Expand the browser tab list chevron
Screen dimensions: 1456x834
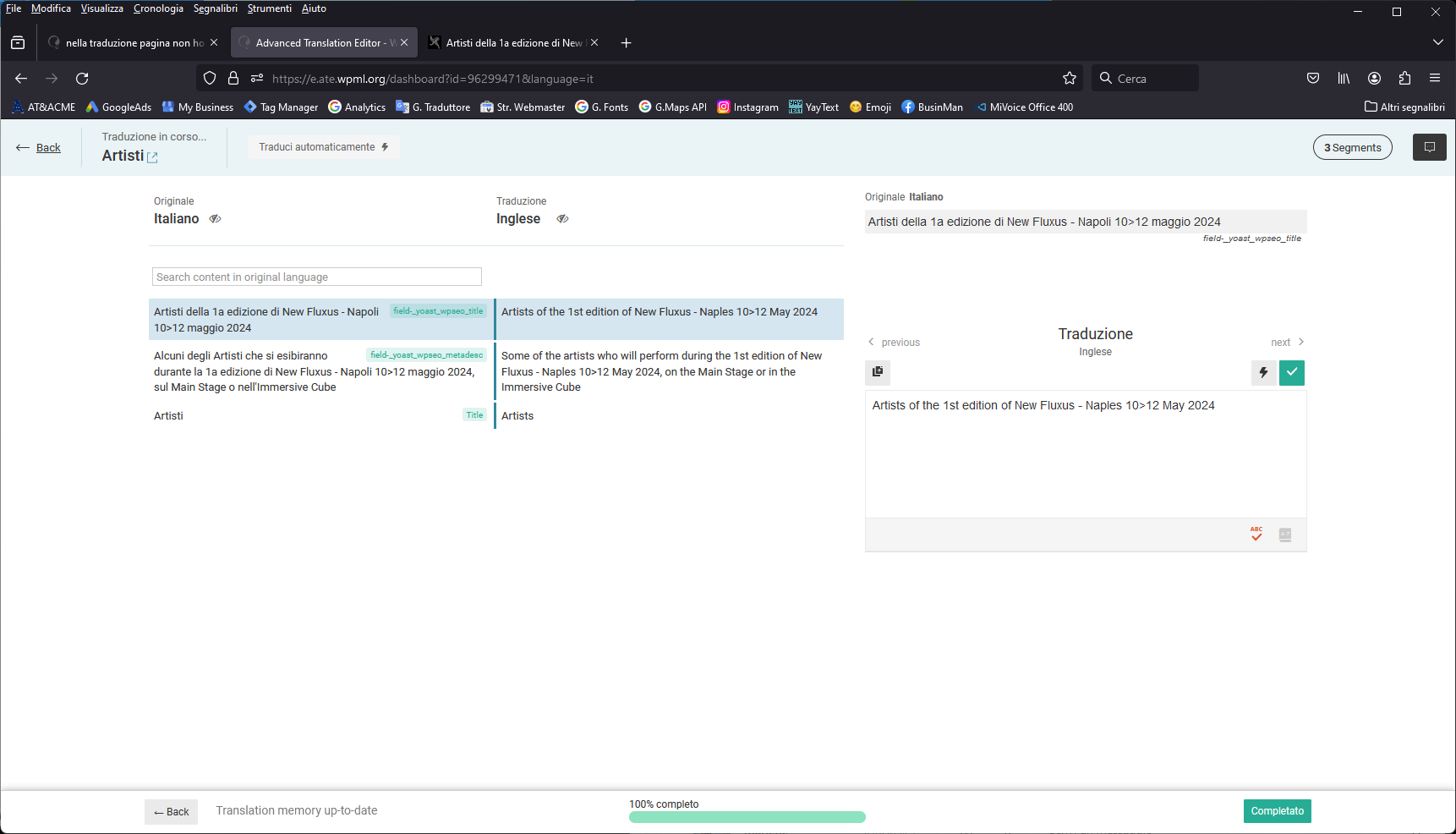1437,42
